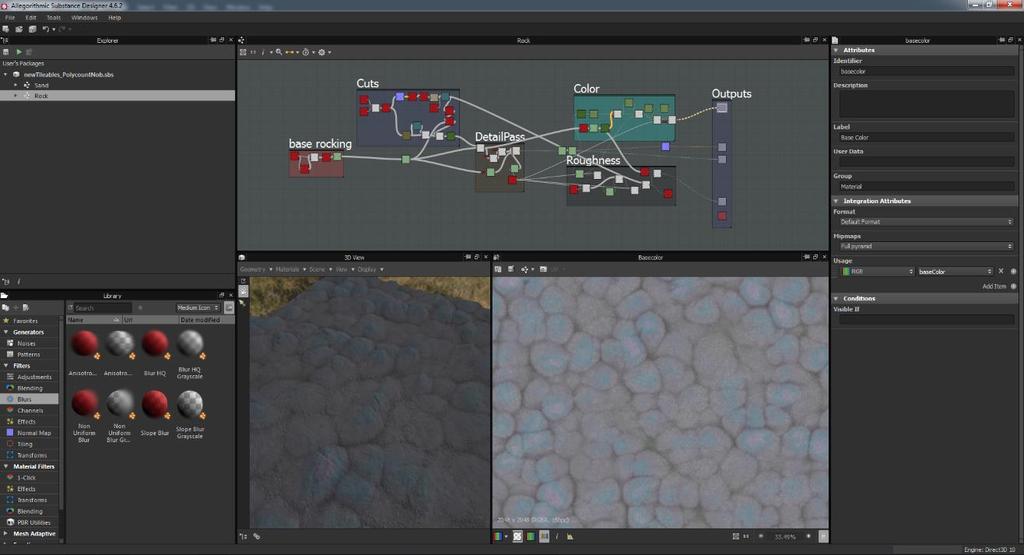Click Add Item in Usage section
The image size is (1024, 555).
click(x=994, y=286)
